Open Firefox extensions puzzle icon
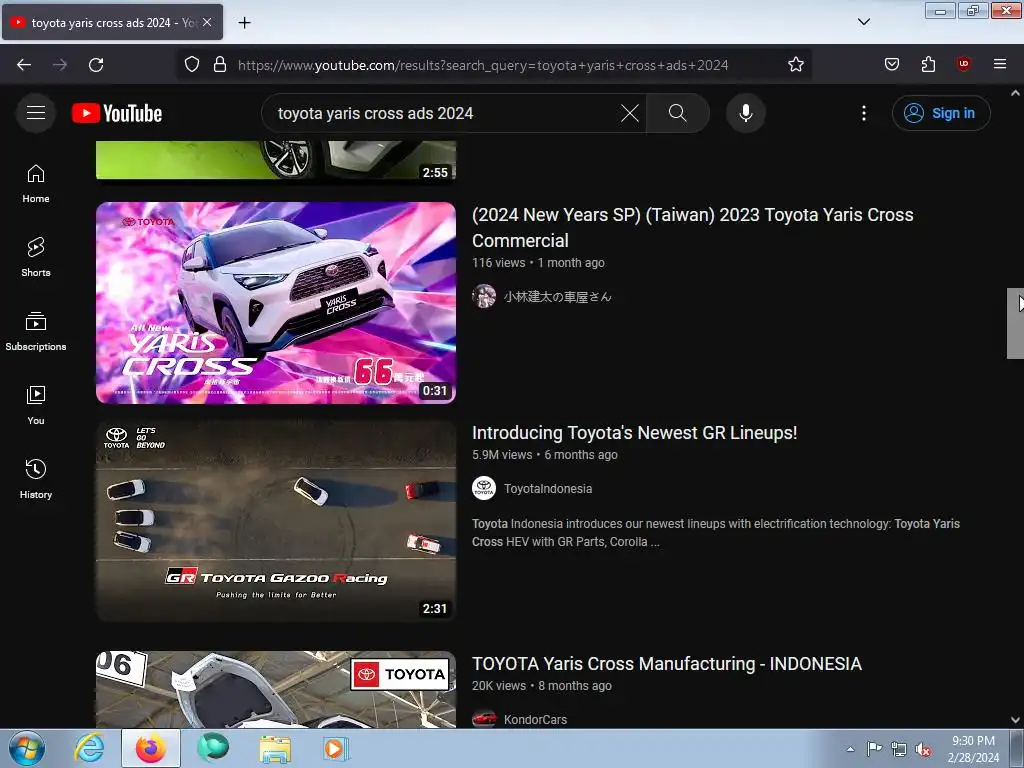 tap(928, 65)
